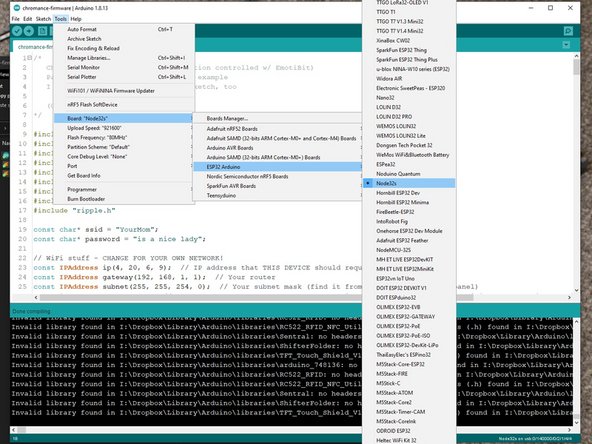Screen dimensions: 592x444
Task: Expand Arduino AVR Boards submenu
Action: (x=278, y=148)
